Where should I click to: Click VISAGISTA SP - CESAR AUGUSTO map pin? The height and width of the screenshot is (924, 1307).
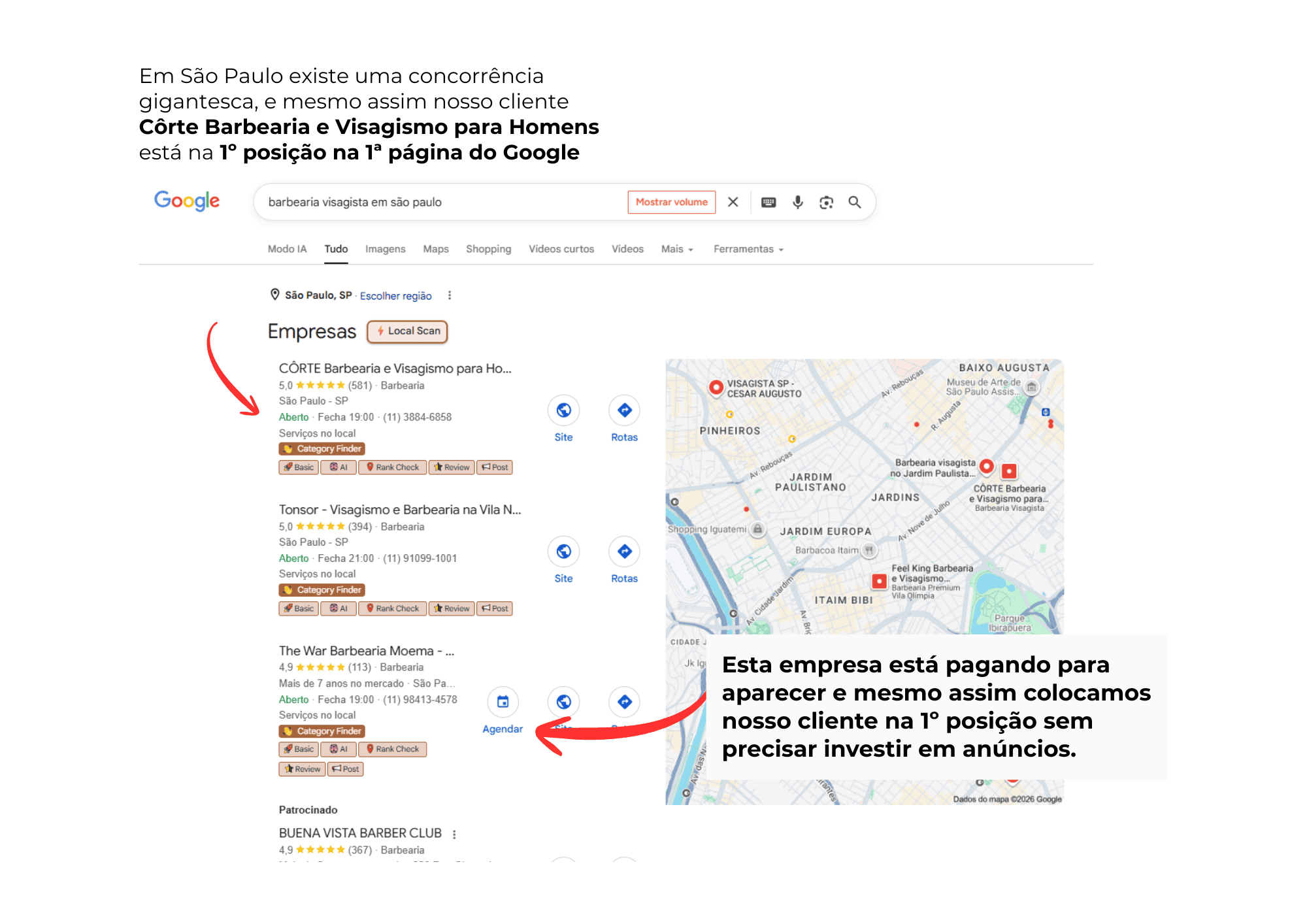[x=716, y=388]
